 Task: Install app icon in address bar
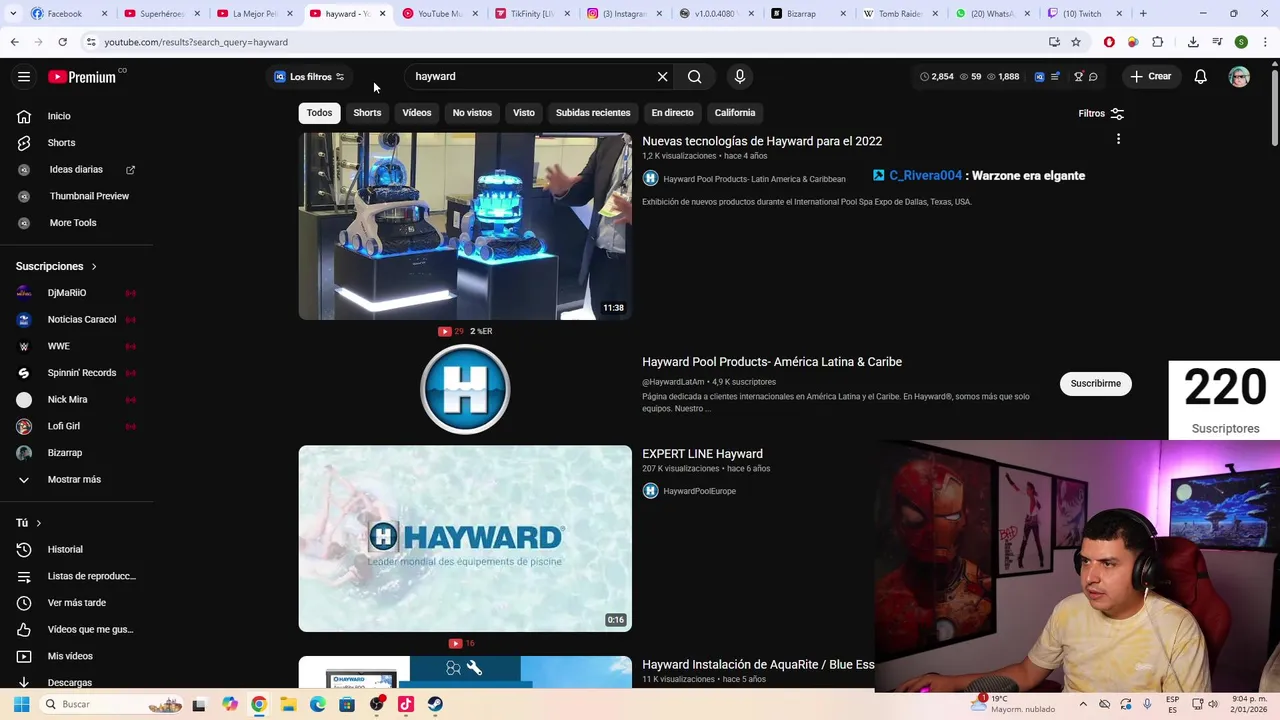[x=1054, y=42]
